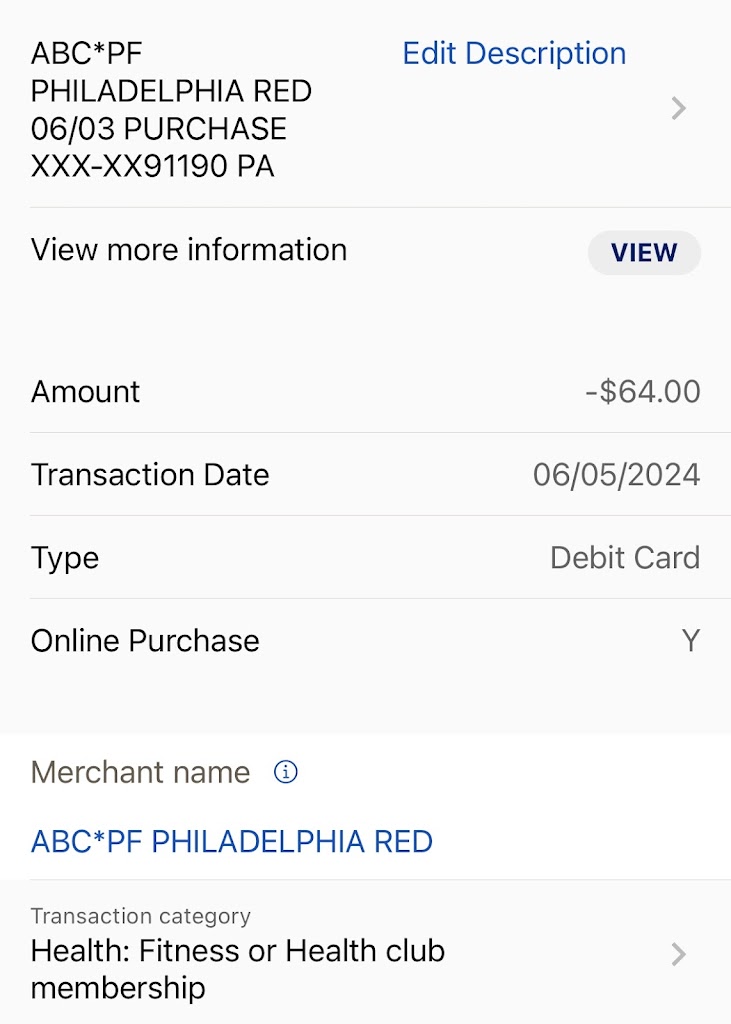
Task: Click the Edit Description link
Action: tap(514, 53)
